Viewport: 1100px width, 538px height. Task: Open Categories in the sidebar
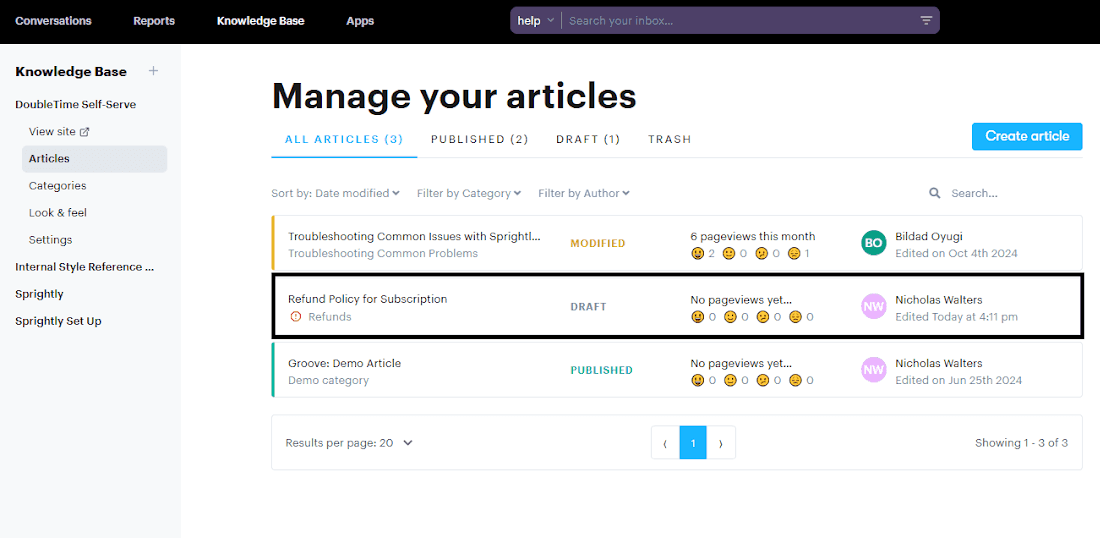click(x=58, y=186)
